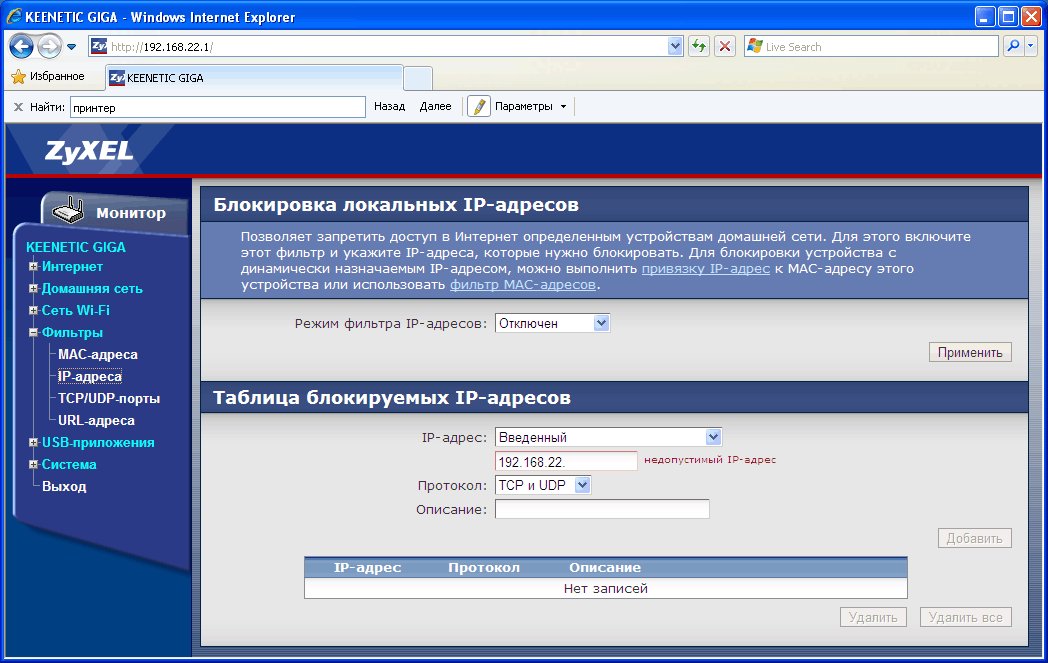The height and width of the screenshot is (663, 1048).
Task: Expand the USB-приложения tree node
Action: 33,442
